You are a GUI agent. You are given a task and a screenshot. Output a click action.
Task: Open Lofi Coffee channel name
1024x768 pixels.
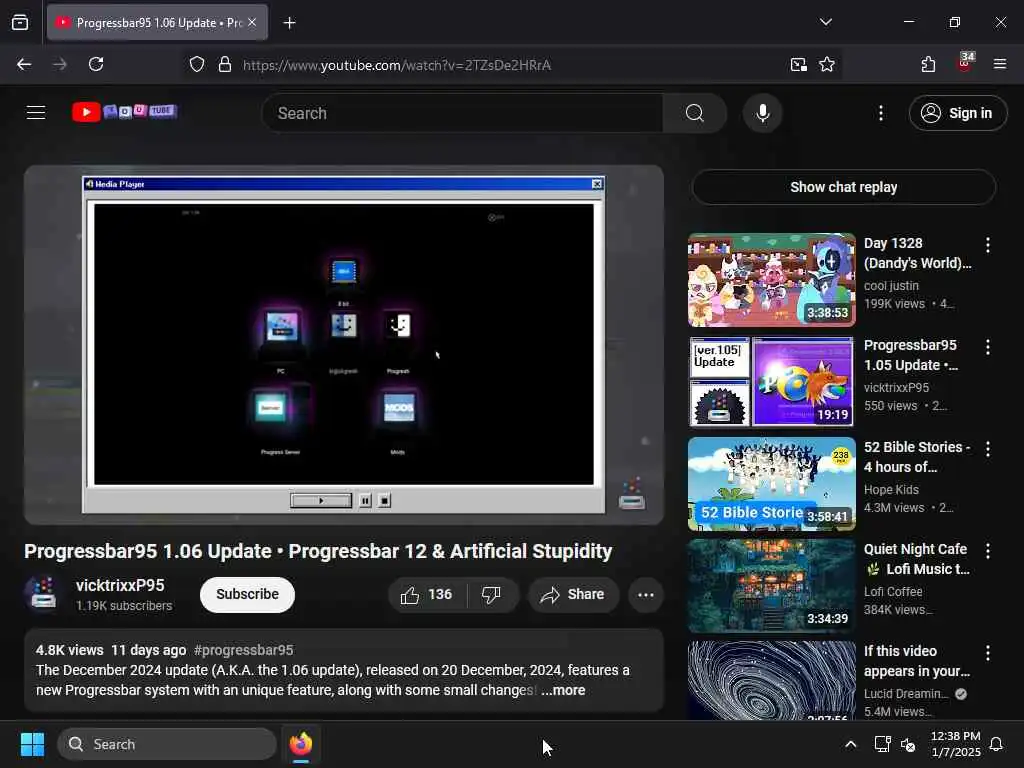tap(893, 592)
